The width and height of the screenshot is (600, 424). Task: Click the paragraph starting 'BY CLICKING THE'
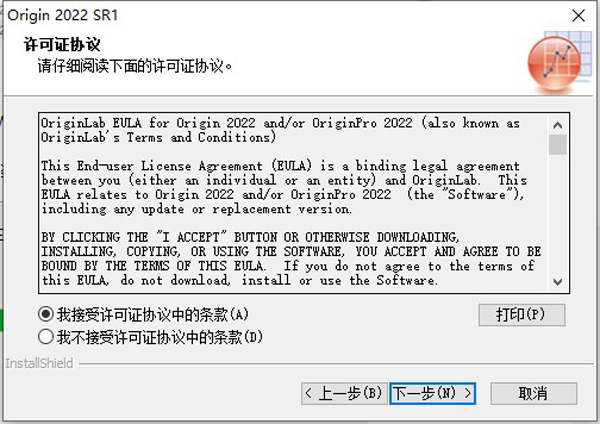pyautogui.click(x=291, y=259)
